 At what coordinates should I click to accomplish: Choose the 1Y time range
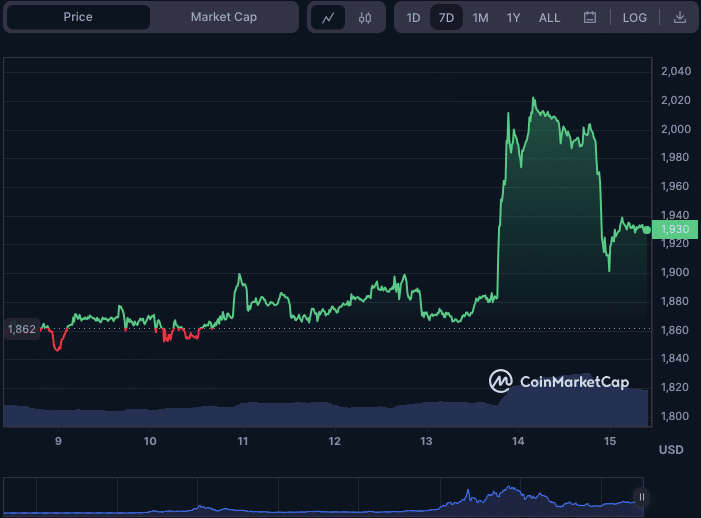click(513, 17)
